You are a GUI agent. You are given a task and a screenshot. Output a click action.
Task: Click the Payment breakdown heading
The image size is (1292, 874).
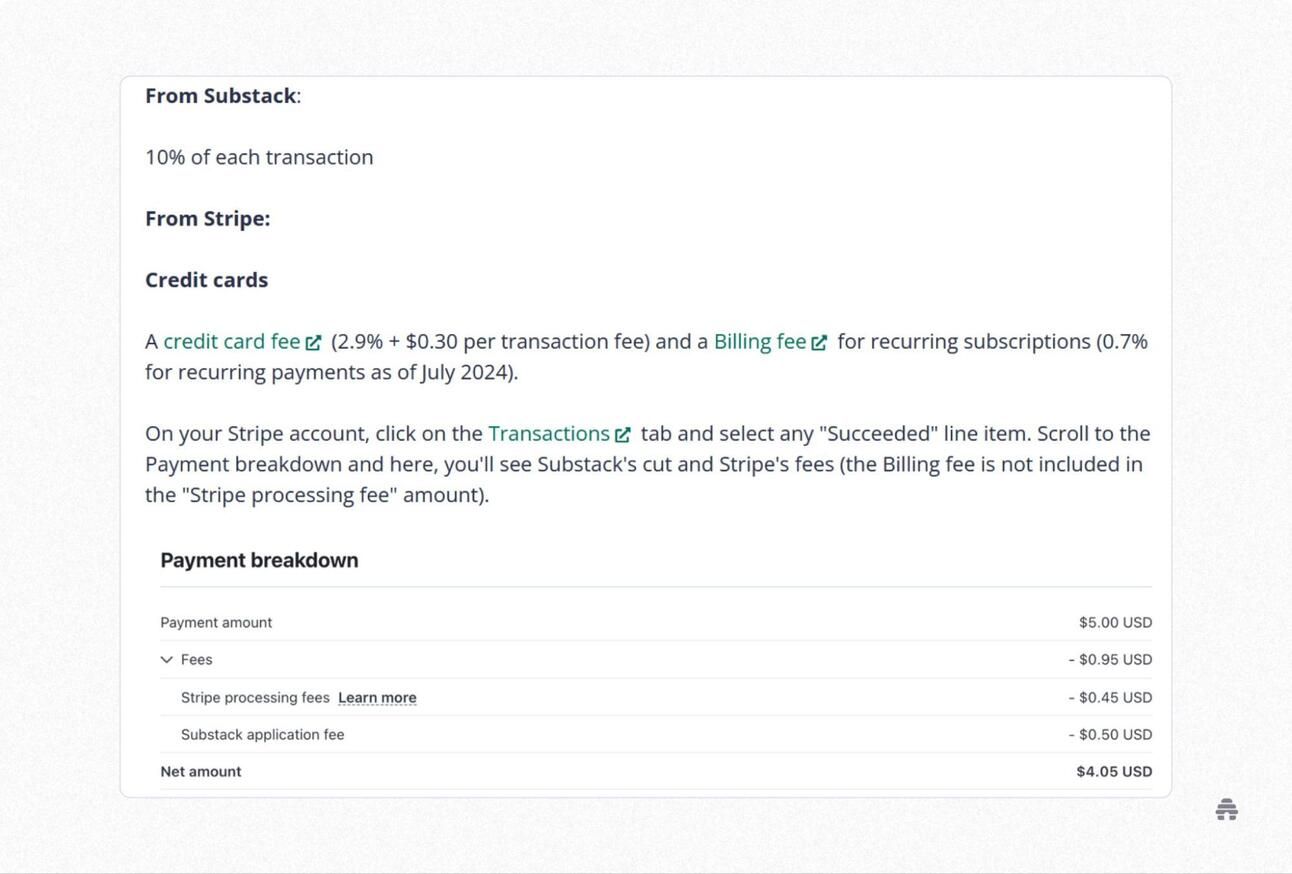259,560
